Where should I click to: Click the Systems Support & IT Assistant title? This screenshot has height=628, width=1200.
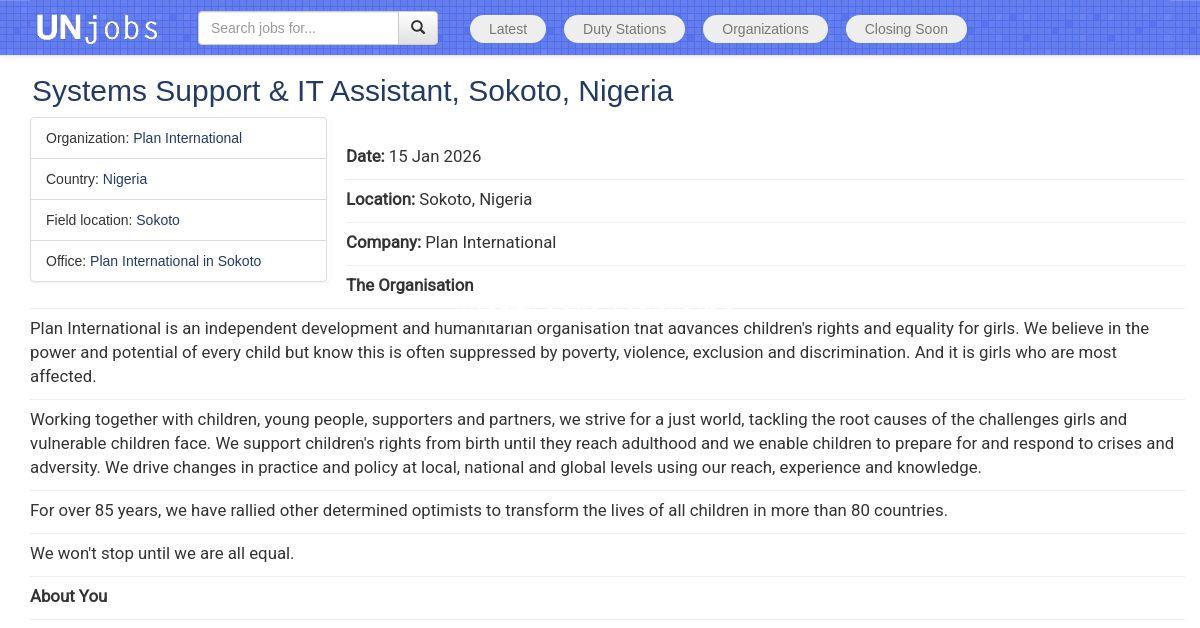352,91
